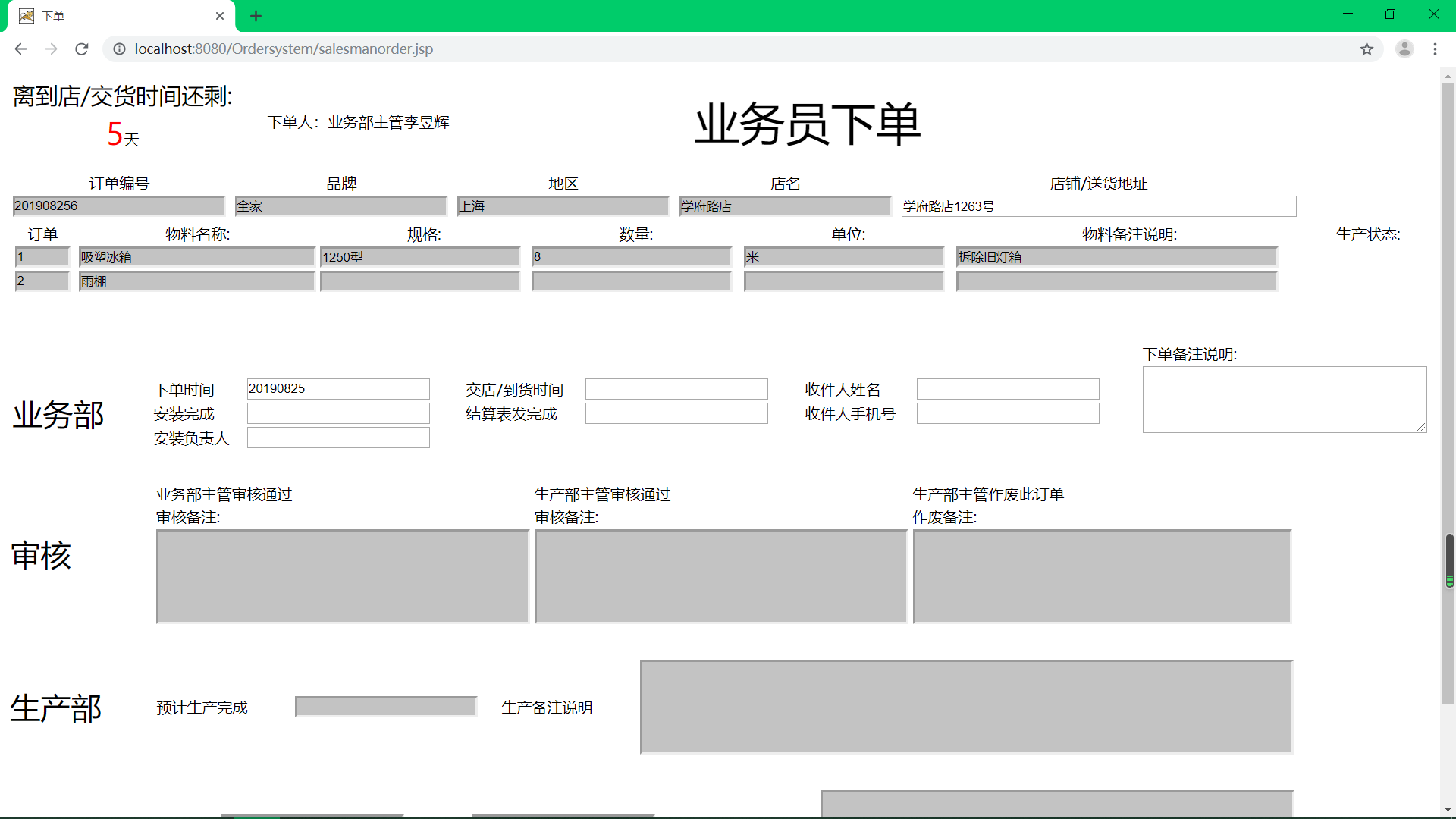
Task: Click the 下单备注说明 text area
Action: 1283,400
